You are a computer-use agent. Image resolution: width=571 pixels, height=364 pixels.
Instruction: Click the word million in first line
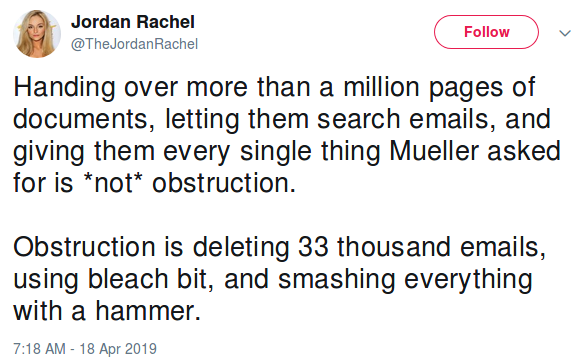(x=381, y=87)
